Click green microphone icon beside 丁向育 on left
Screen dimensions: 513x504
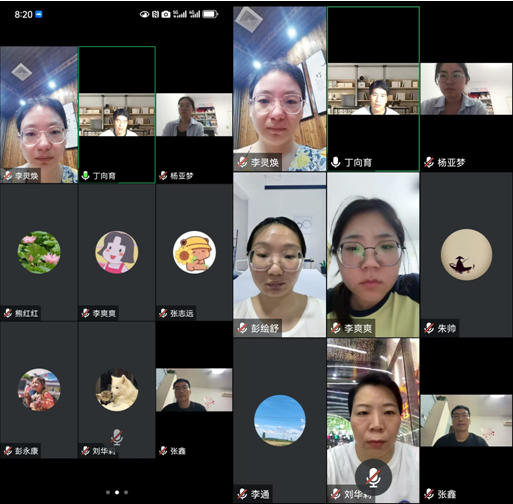[x=86, y=175]
